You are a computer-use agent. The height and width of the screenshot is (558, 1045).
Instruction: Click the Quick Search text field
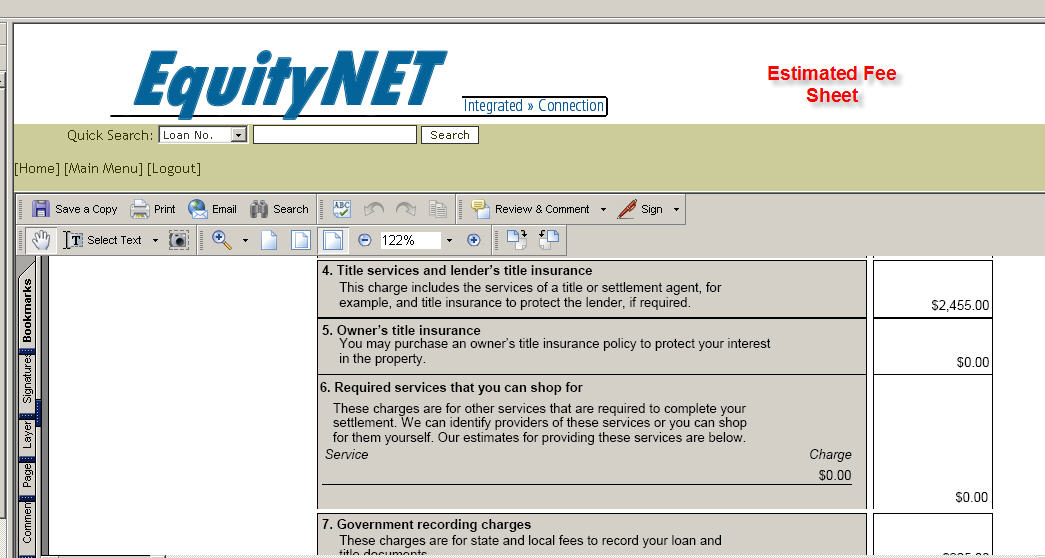pyautogui.click(x=335, y=135)
